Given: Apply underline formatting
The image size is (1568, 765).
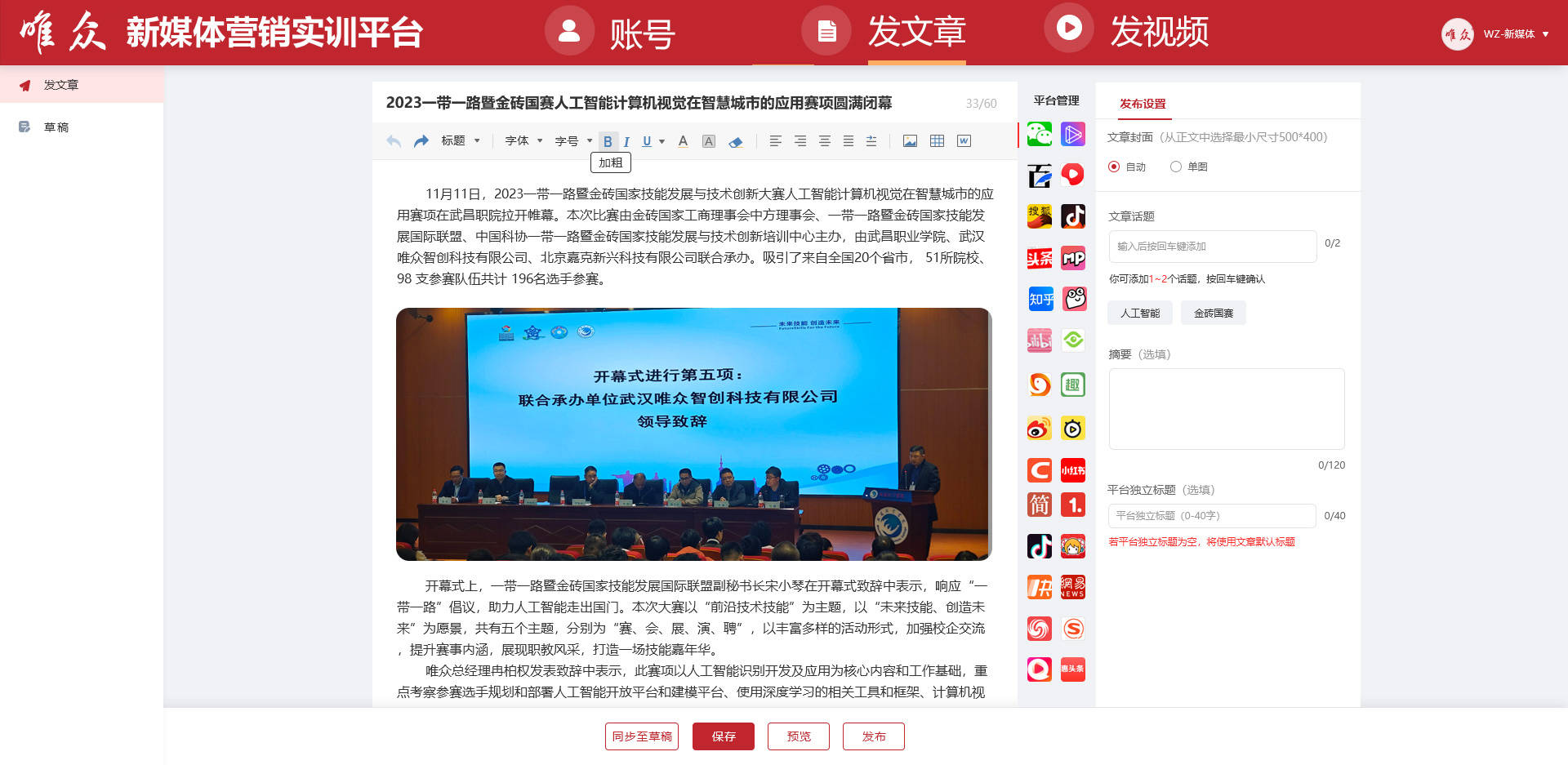Looking at the screenshot, I should click(647, 141).
